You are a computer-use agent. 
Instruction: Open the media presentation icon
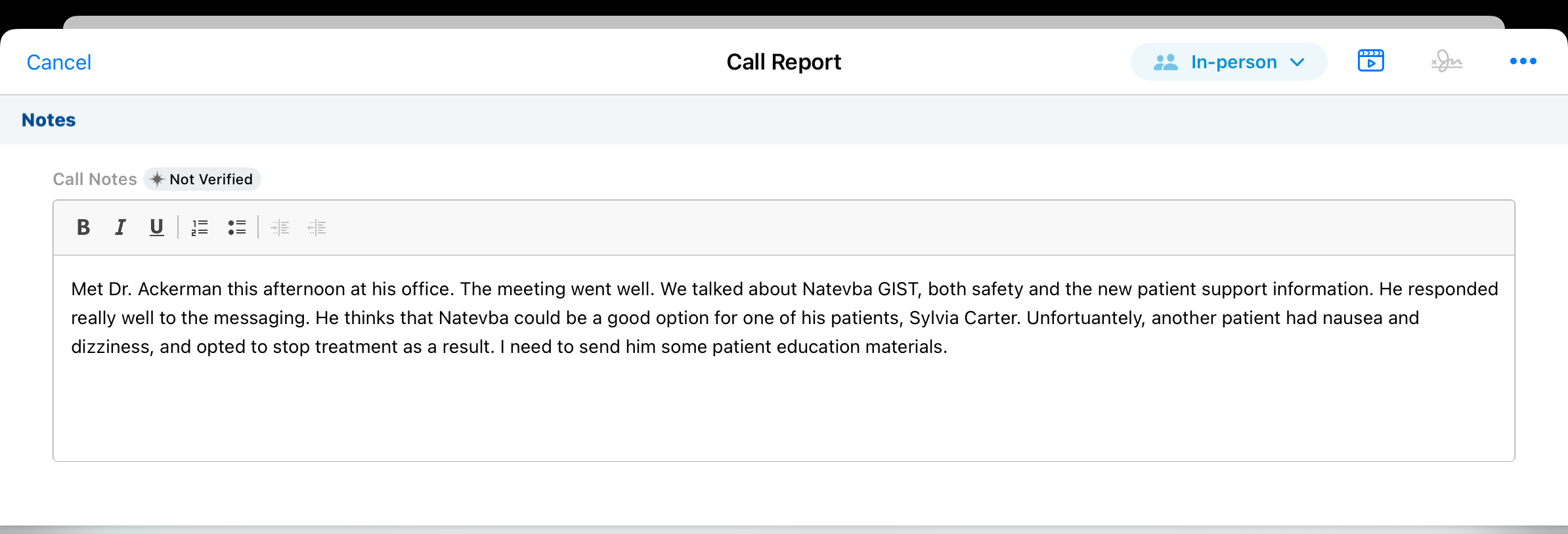1370,62
